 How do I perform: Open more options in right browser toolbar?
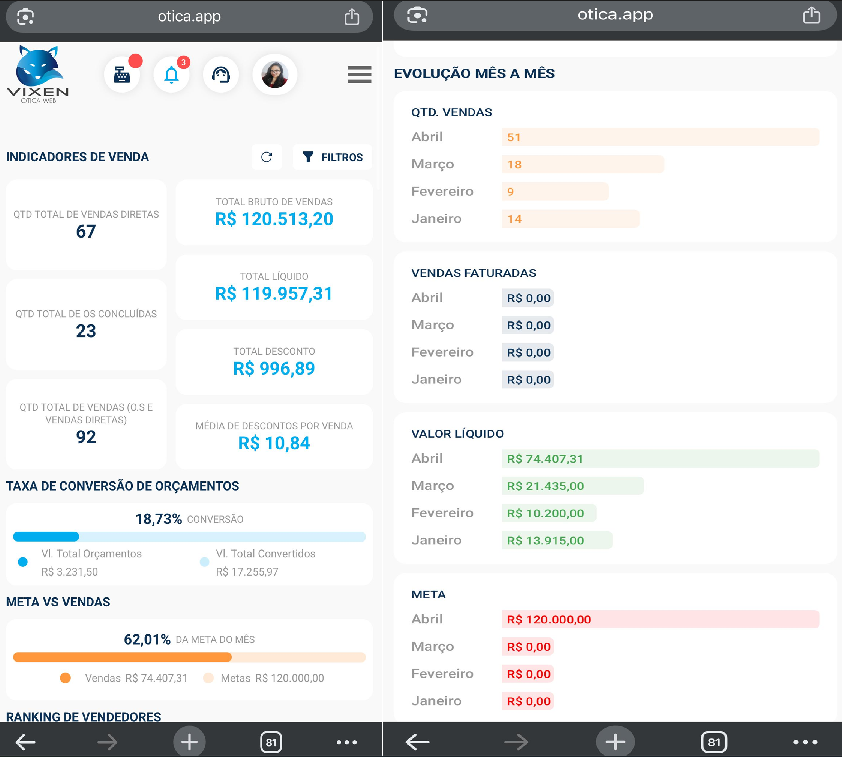pyautogui.click(x=805, y=742)
